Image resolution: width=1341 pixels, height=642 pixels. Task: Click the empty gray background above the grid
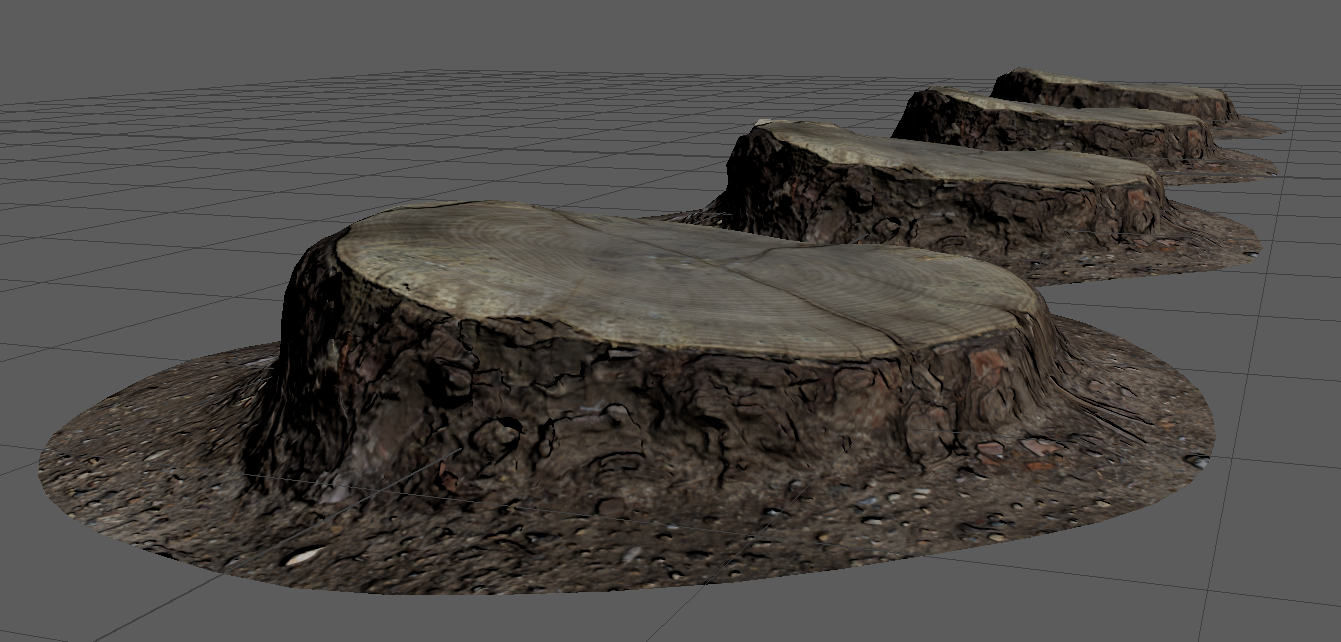click(x=500, y=35)
